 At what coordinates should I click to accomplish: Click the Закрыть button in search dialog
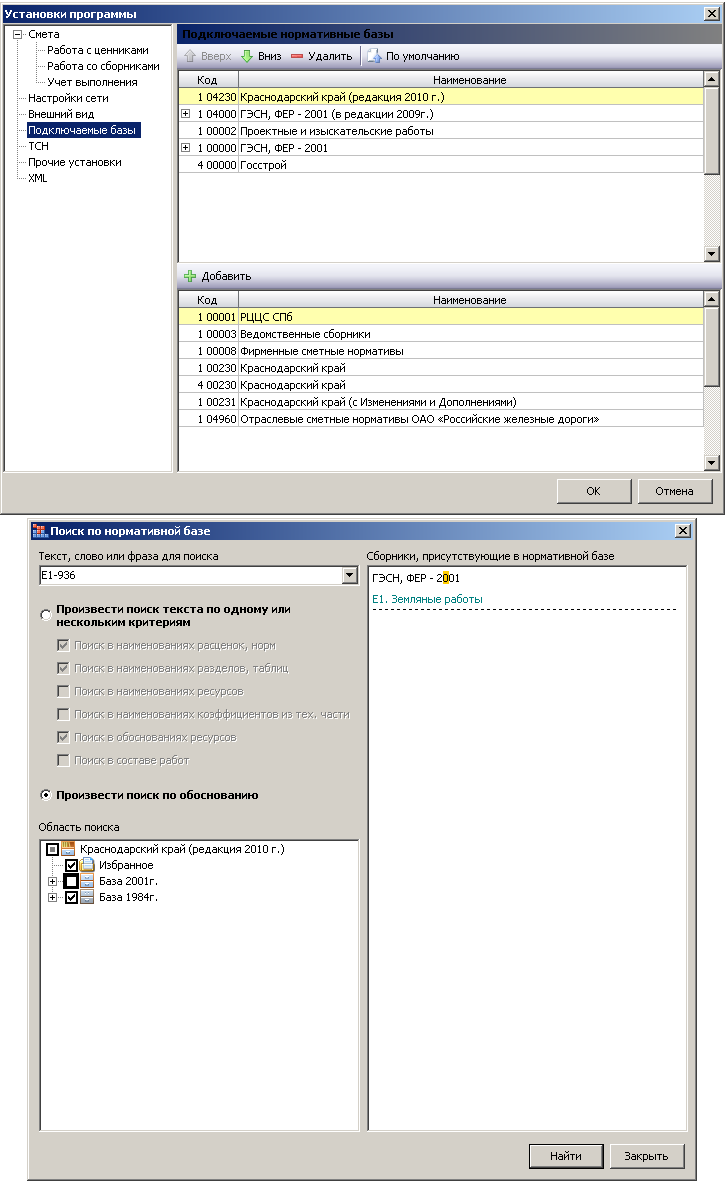click(x=646, y=1156)
